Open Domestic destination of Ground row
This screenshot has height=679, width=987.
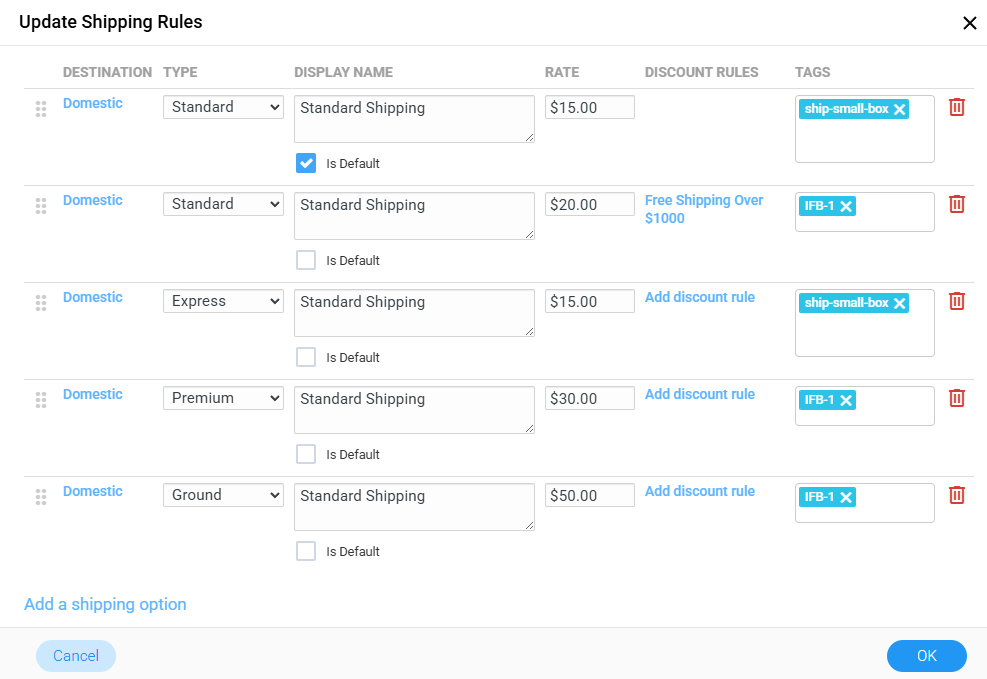pyautogui.click(x=93, y=491)
